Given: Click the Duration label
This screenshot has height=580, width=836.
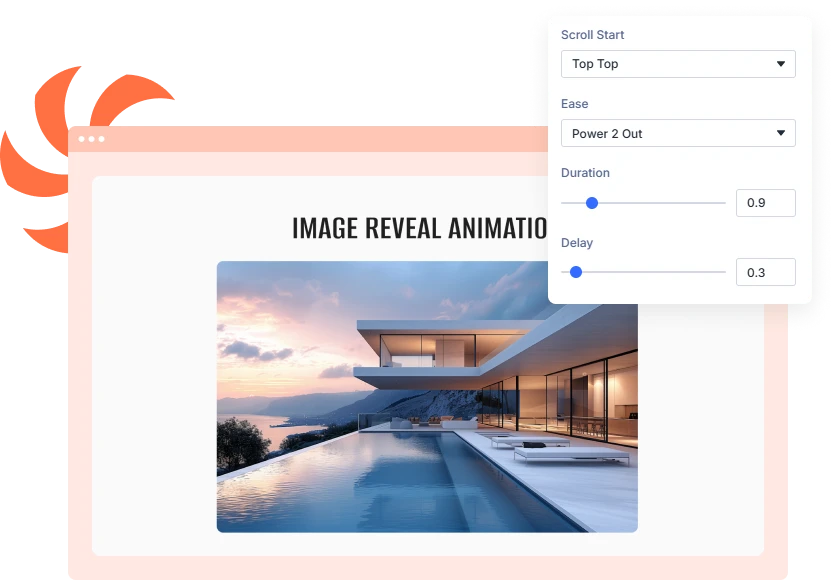Looking at the screenshot, I should (585, 173).
